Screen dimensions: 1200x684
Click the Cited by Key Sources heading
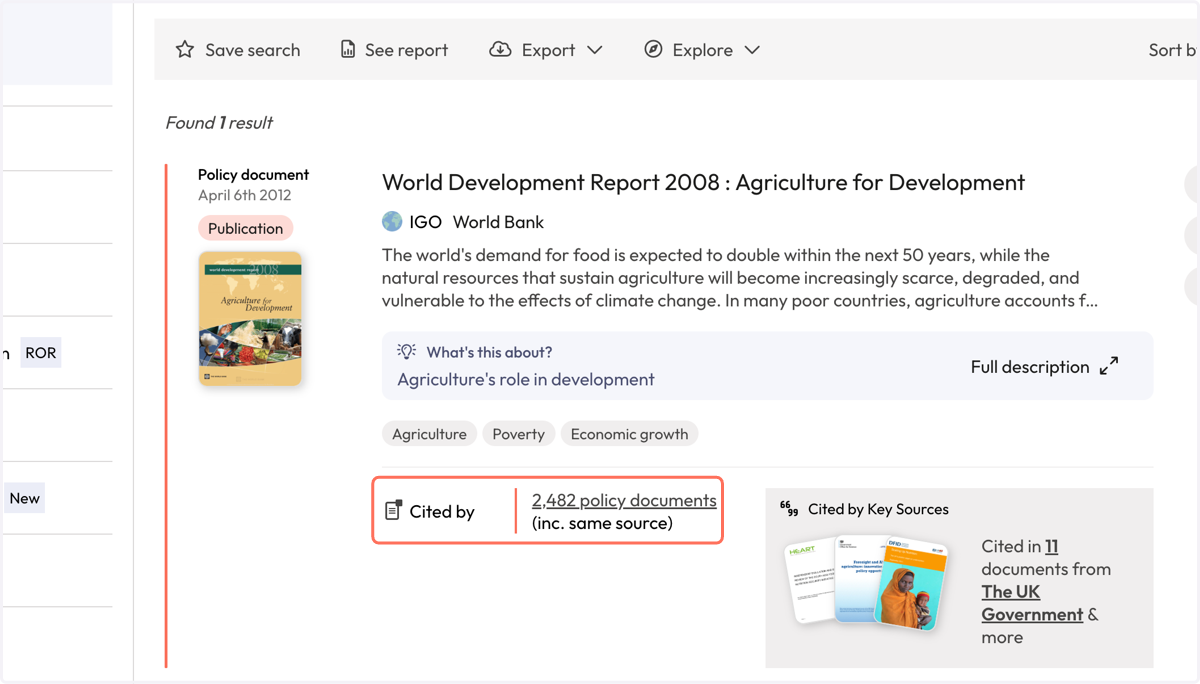878,509
